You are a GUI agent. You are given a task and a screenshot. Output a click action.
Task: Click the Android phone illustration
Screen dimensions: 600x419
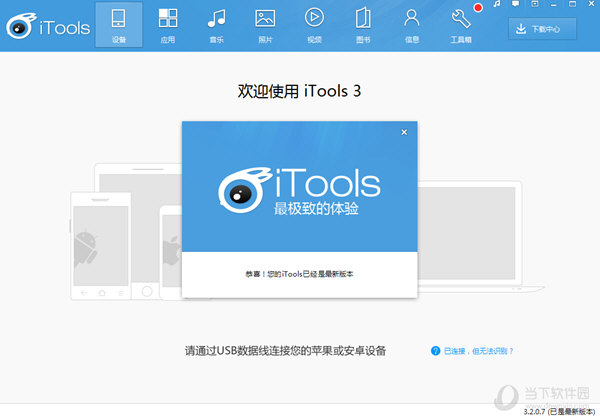coord(101,246)
